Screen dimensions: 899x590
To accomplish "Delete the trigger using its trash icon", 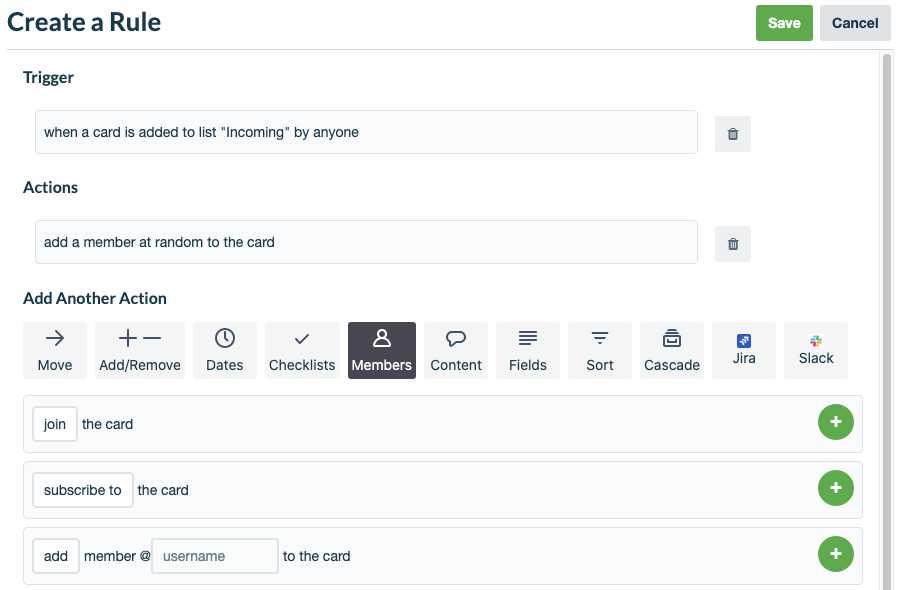I will click(732, 133).
